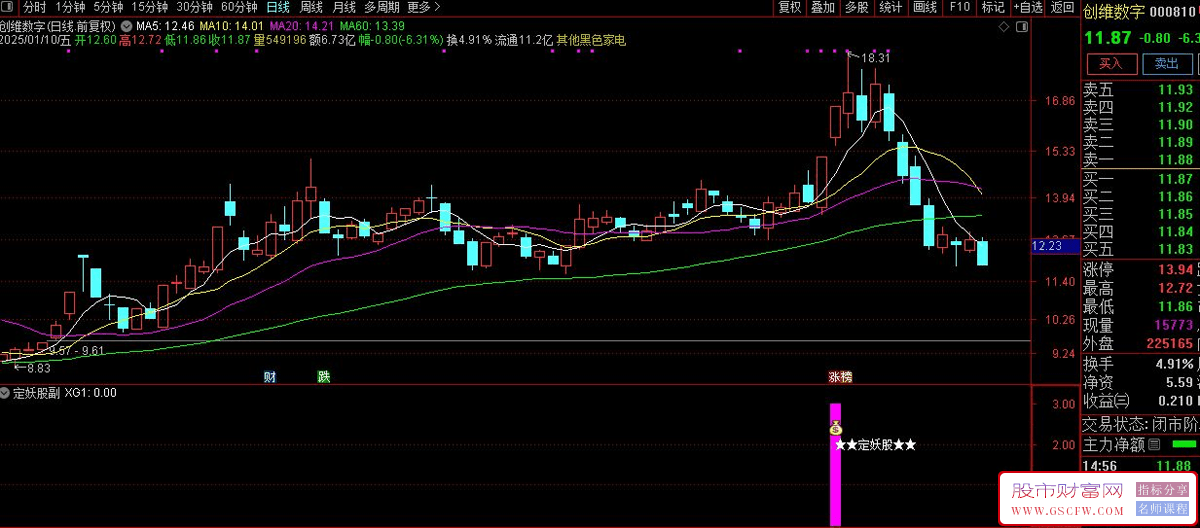Select the 日线 daily chart tab

278,7
